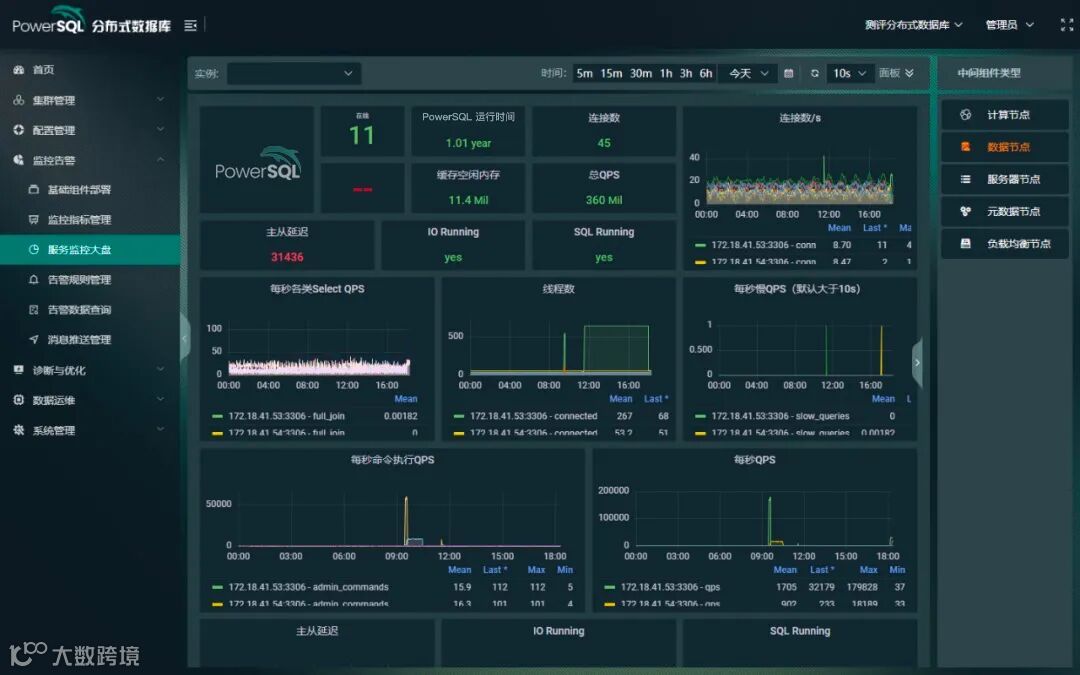Toggle 172.18.41.53:3306 qps legend series
The width and height of the screenshot is (1080, 675).
(x=670, y=587)
